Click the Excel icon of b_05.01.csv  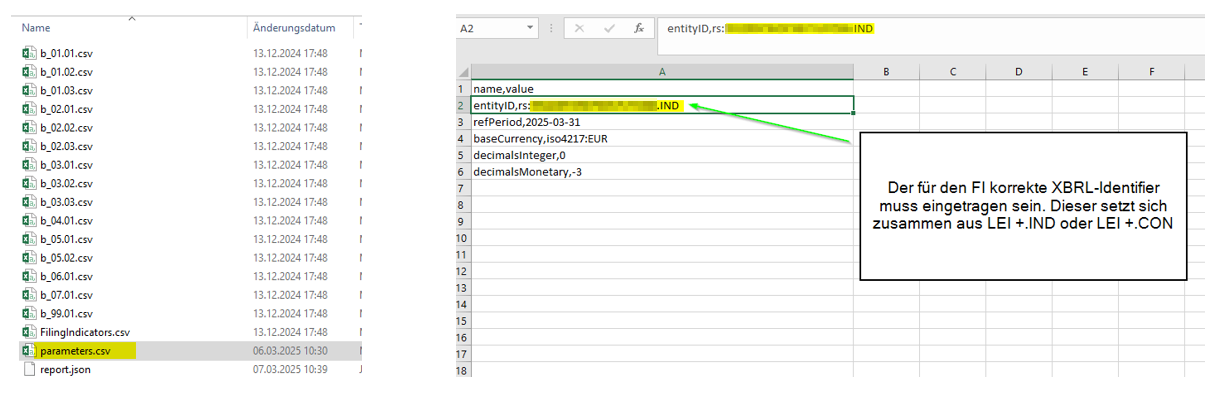pos(29,239)
